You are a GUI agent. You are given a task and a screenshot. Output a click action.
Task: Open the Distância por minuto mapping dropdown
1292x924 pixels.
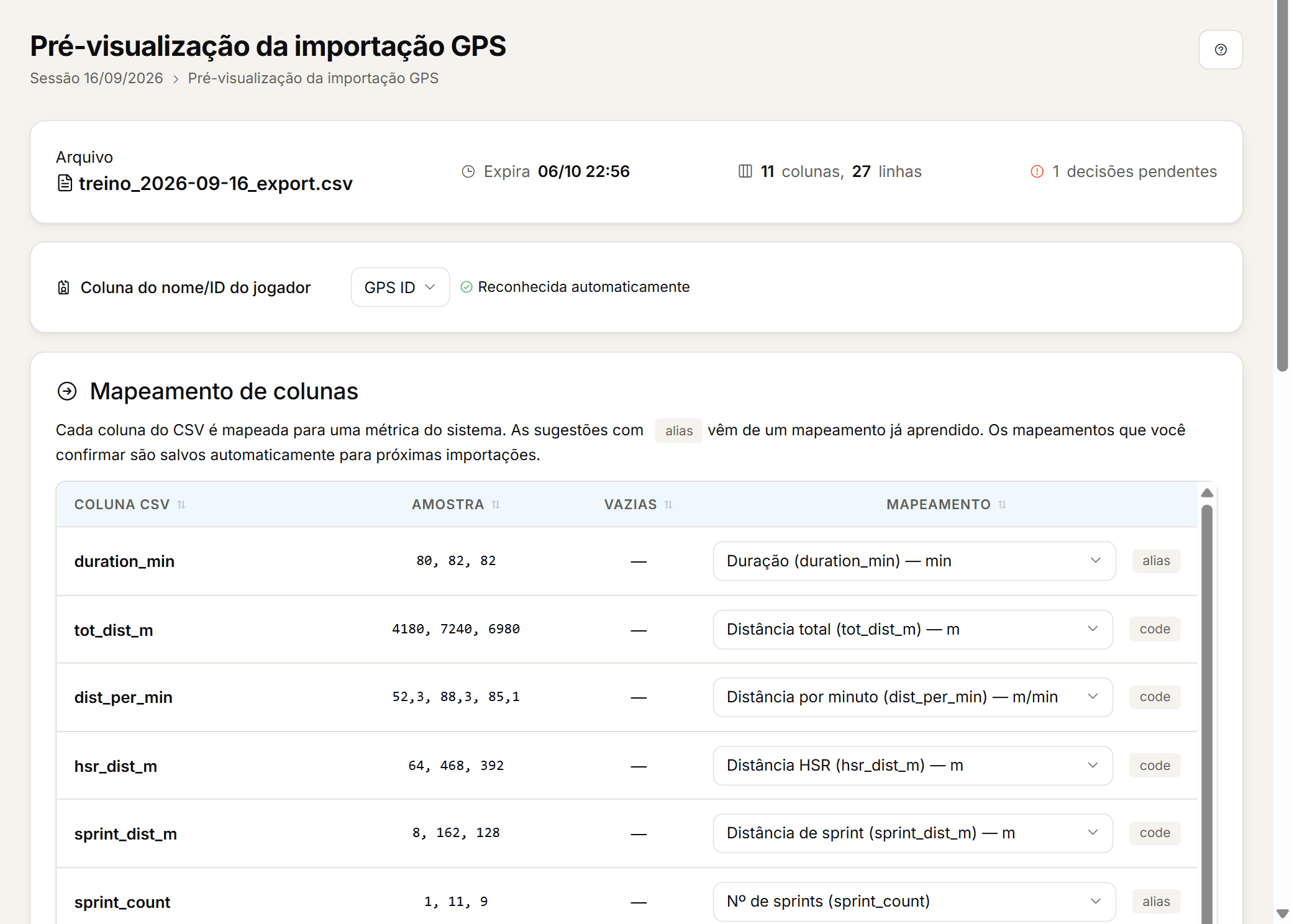tap(912, 697)
